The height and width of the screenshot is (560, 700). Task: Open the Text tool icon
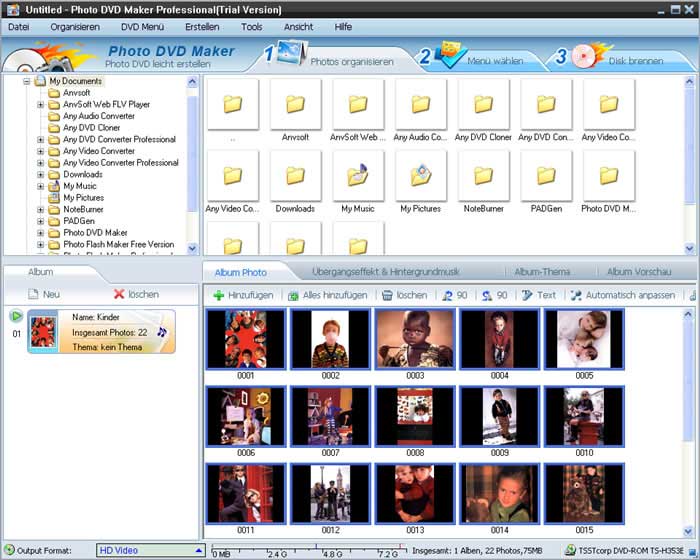[x=527, y=295]
